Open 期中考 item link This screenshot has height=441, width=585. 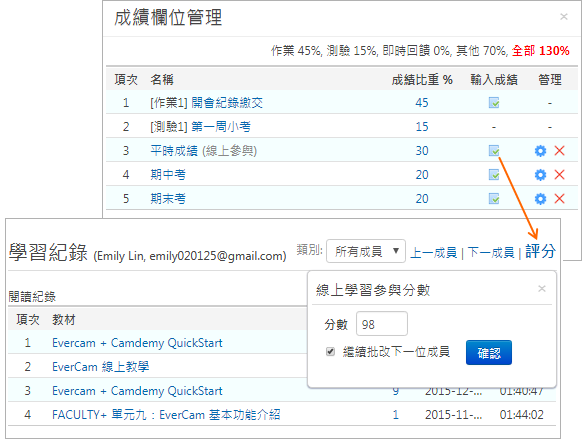(x=168, y=175)
